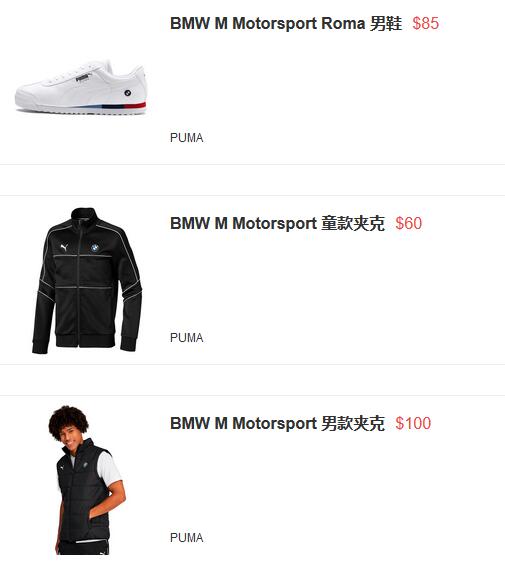Open the white Roma sneaker product image
Screen dimensions: 505x564
(81, 88)
